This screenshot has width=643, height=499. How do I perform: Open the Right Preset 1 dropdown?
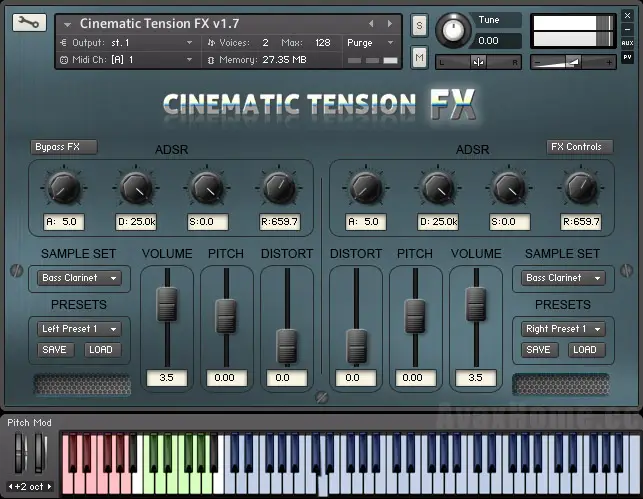(563, 329)
